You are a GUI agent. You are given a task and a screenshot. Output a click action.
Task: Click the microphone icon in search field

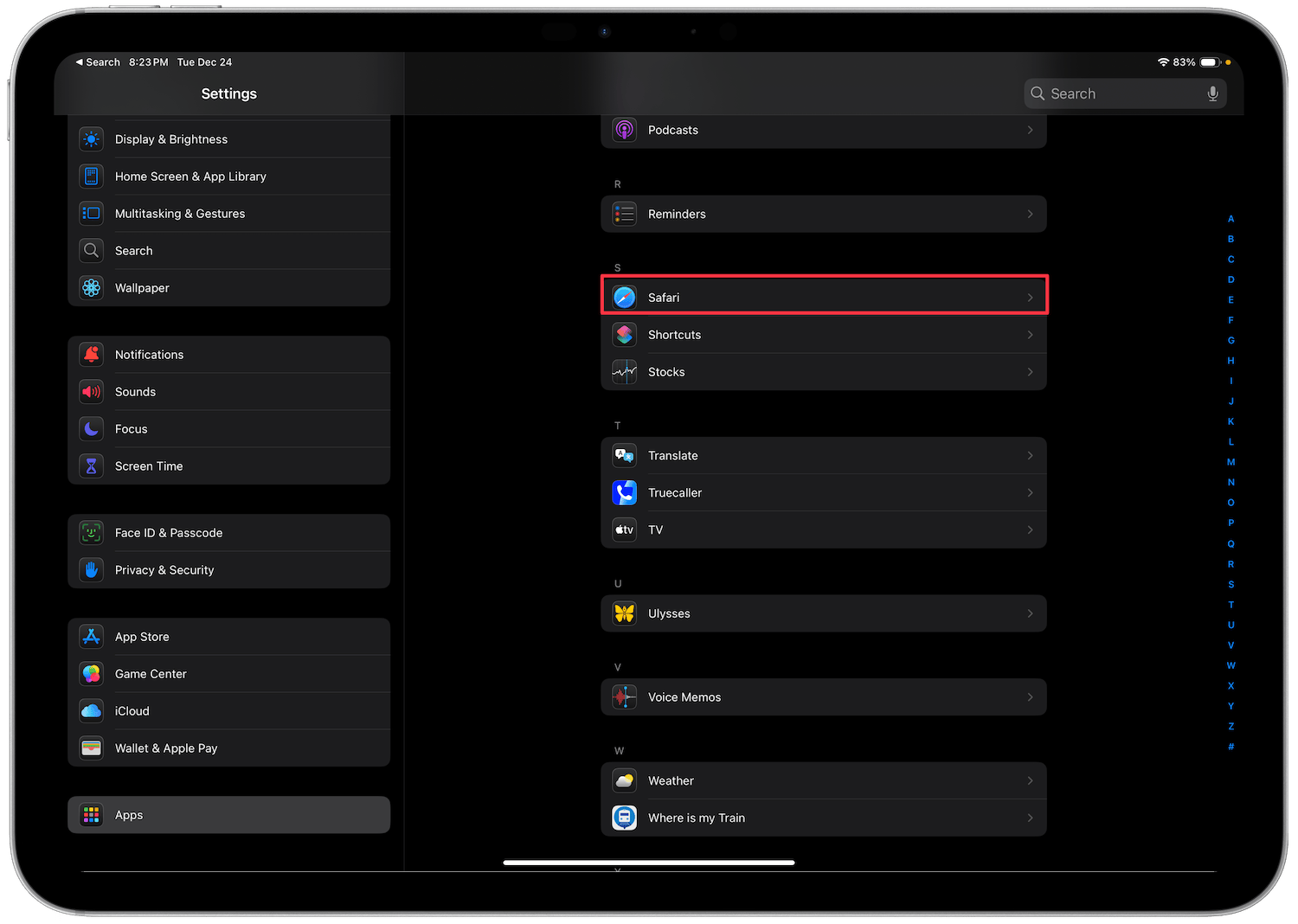(x=1212, y=94)
